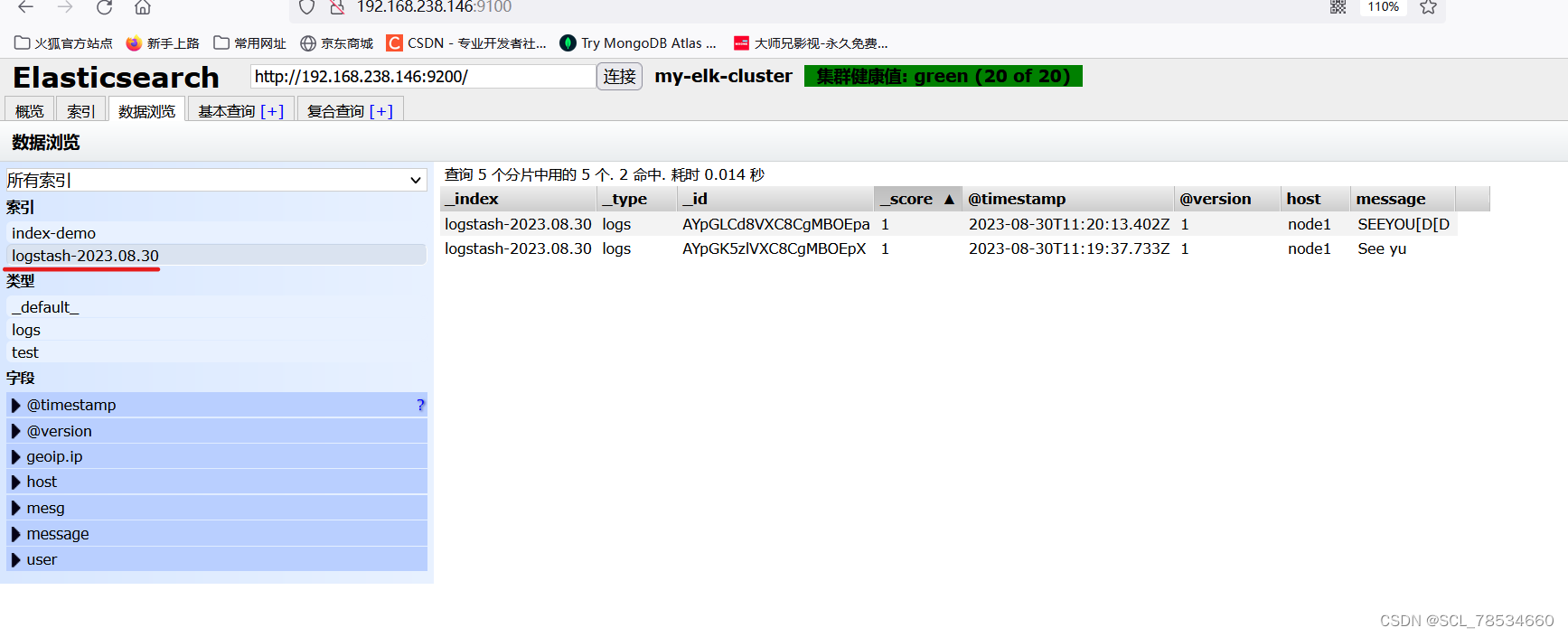The width and height of the screenshot is (1568, 637).
Task: Click the browser address bar URL
Action: [x=435, y=7]
